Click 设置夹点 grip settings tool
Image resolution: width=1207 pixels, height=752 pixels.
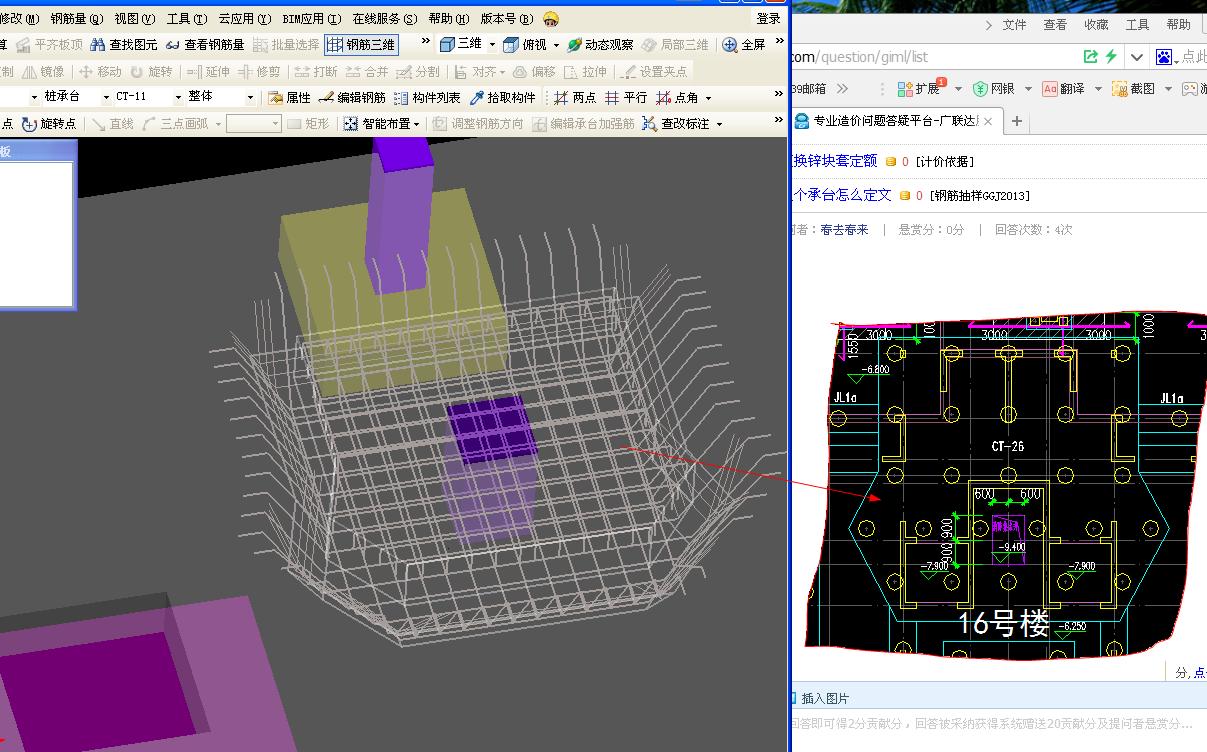click(655, 71)
